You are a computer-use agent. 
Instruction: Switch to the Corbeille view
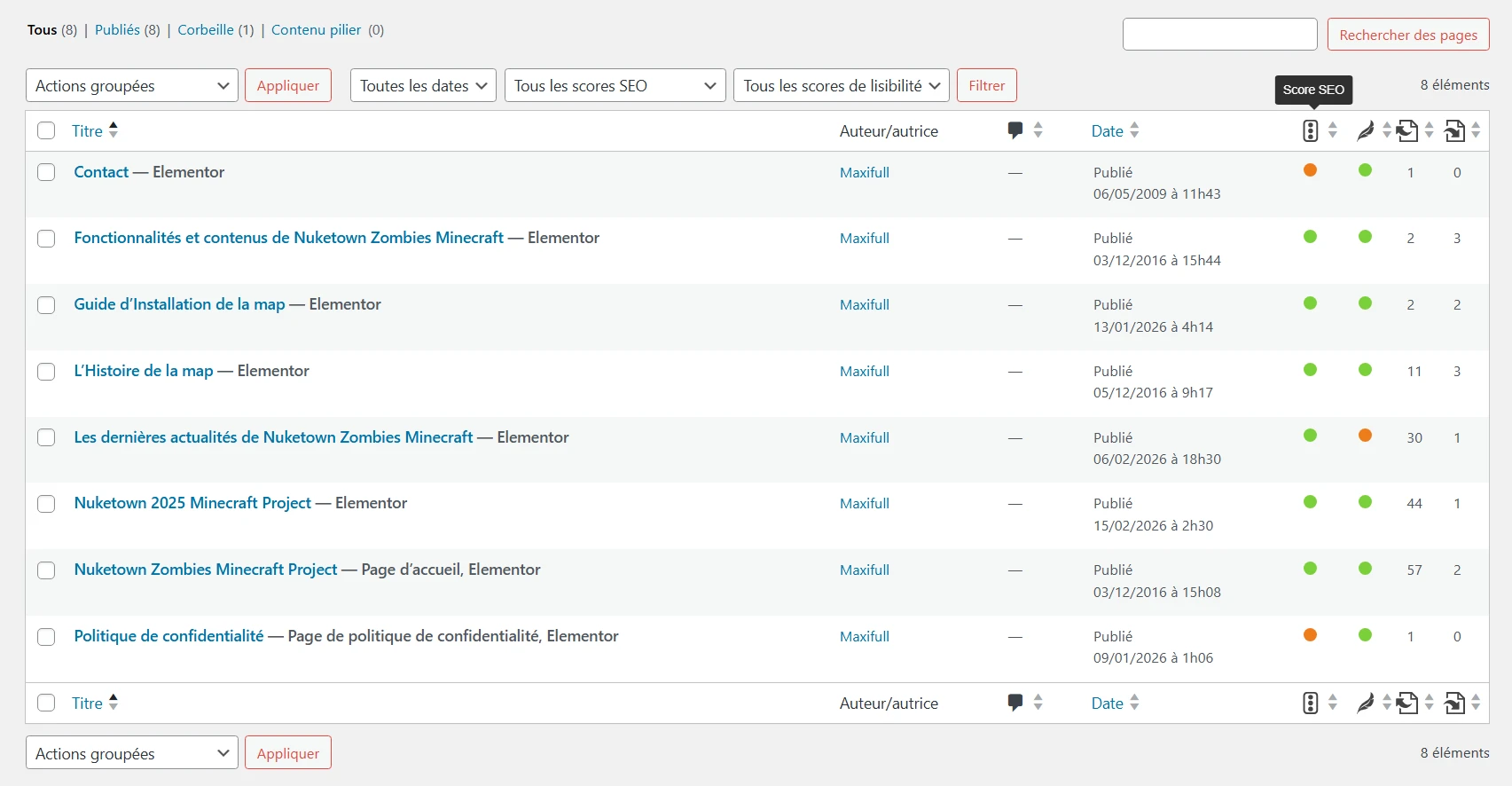[206, 30]
